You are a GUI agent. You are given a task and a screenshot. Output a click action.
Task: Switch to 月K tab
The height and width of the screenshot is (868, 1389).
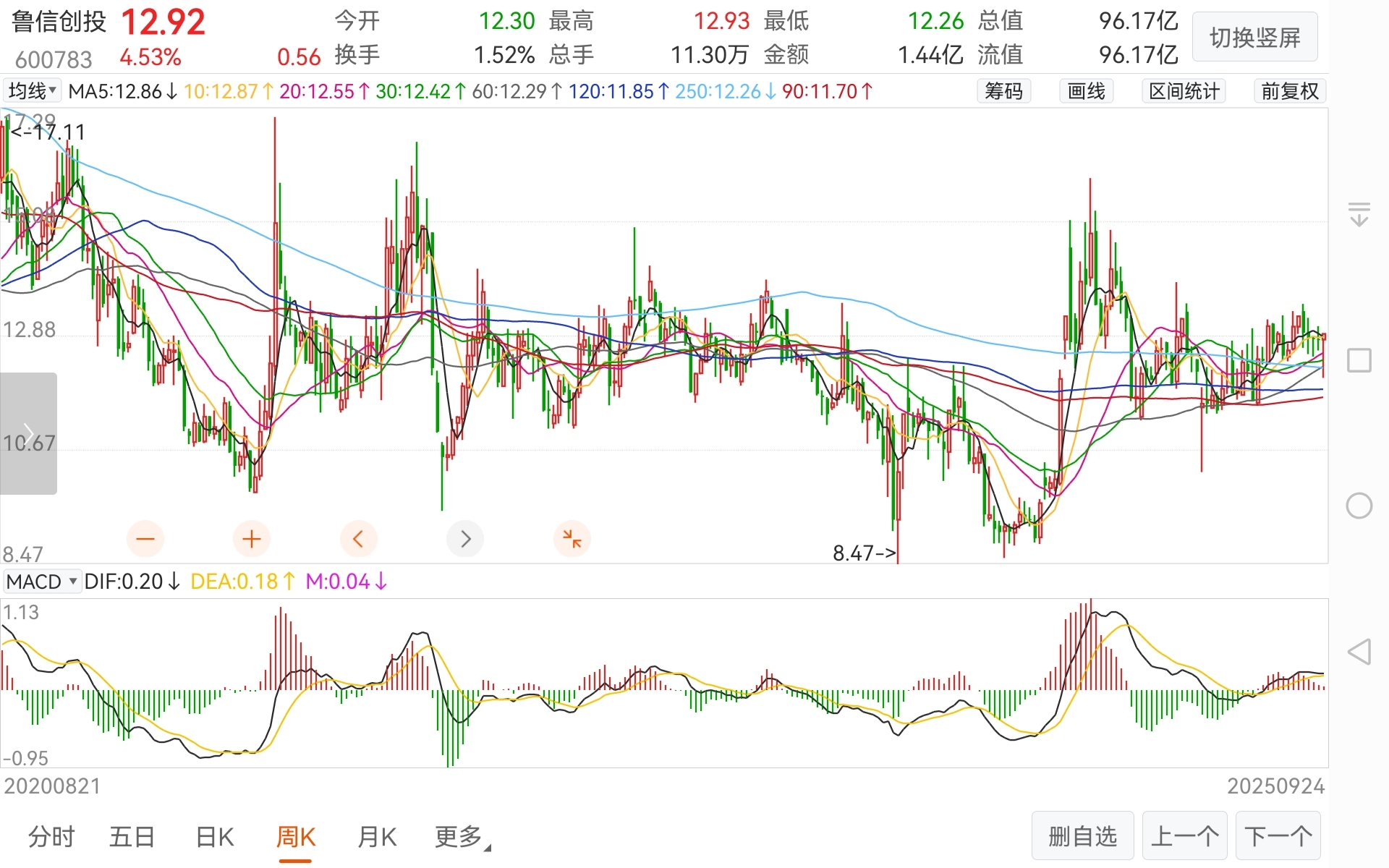click(x=377, y=837)
